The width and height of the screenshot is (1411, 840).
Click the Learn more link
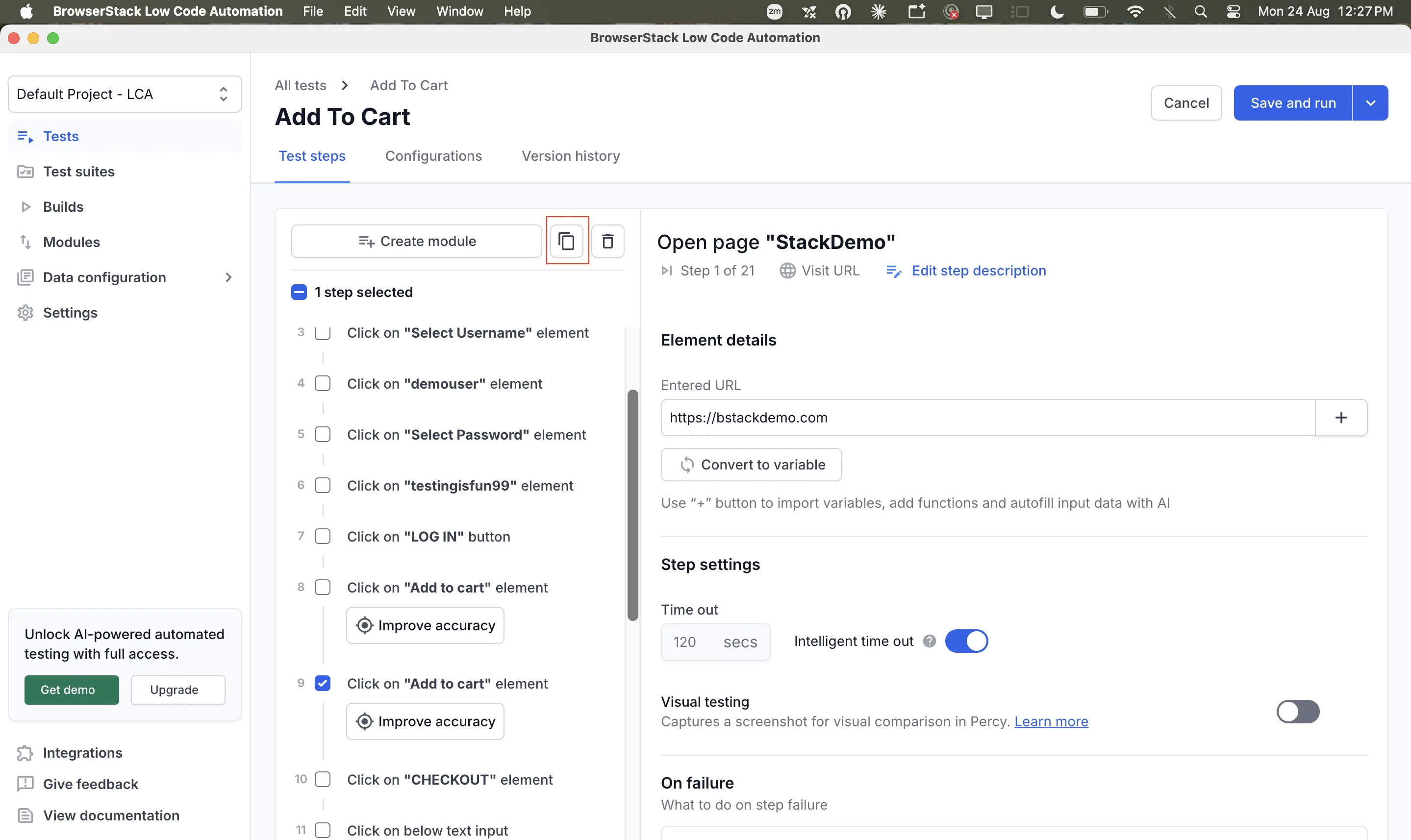(1051, 722)
